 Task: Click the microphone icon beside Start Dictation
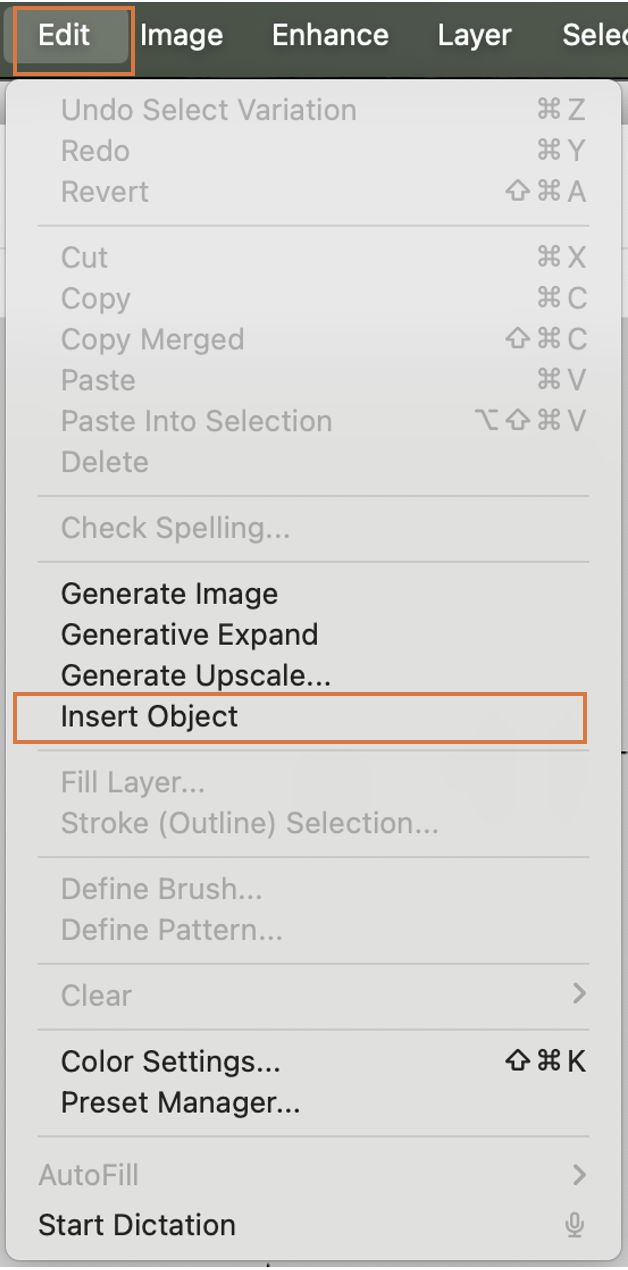(x=575, y=1225)
